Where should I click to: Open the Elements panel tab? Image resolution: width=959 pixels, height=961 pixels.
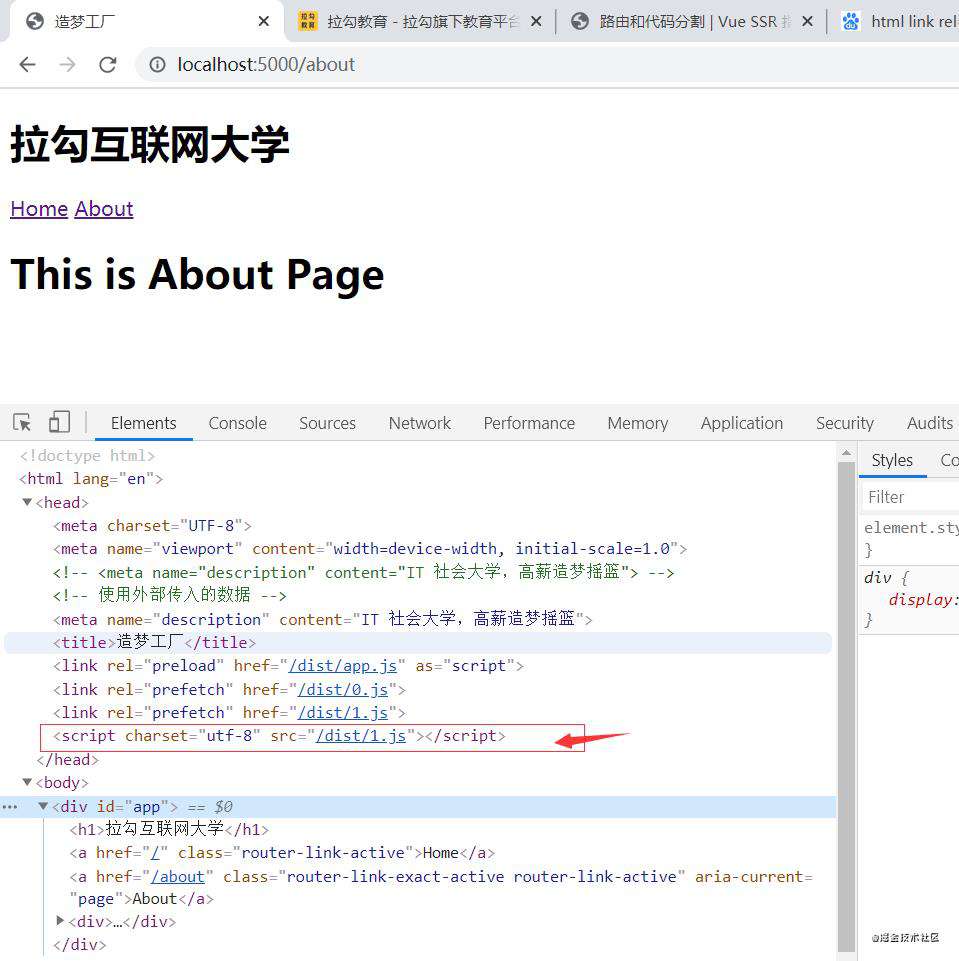point(143,423)
